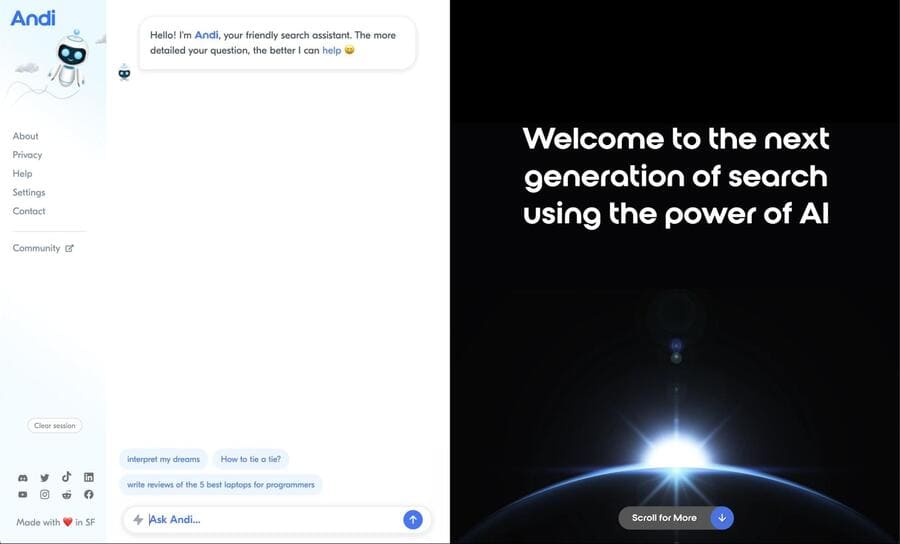Image resolution: width=900 pixels, height=544 pixels.
Task: Open Andi's Instagram via the sidebar icon
Action: coord(45,494)
